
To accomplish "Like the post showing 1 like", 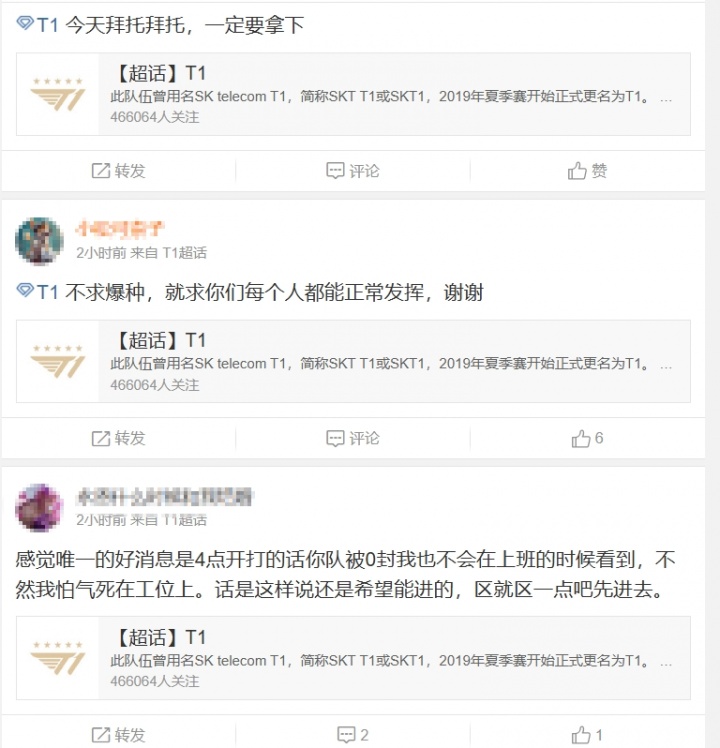I will pyautogui.click(x=587, y=735).
